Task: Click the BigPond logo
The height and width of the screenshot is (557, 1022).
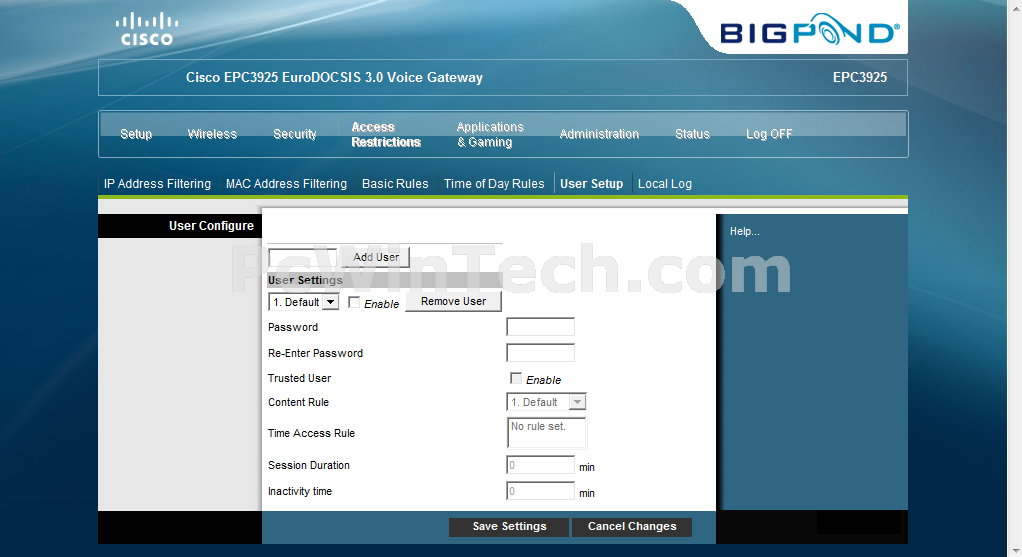Action: click(810, 31)
